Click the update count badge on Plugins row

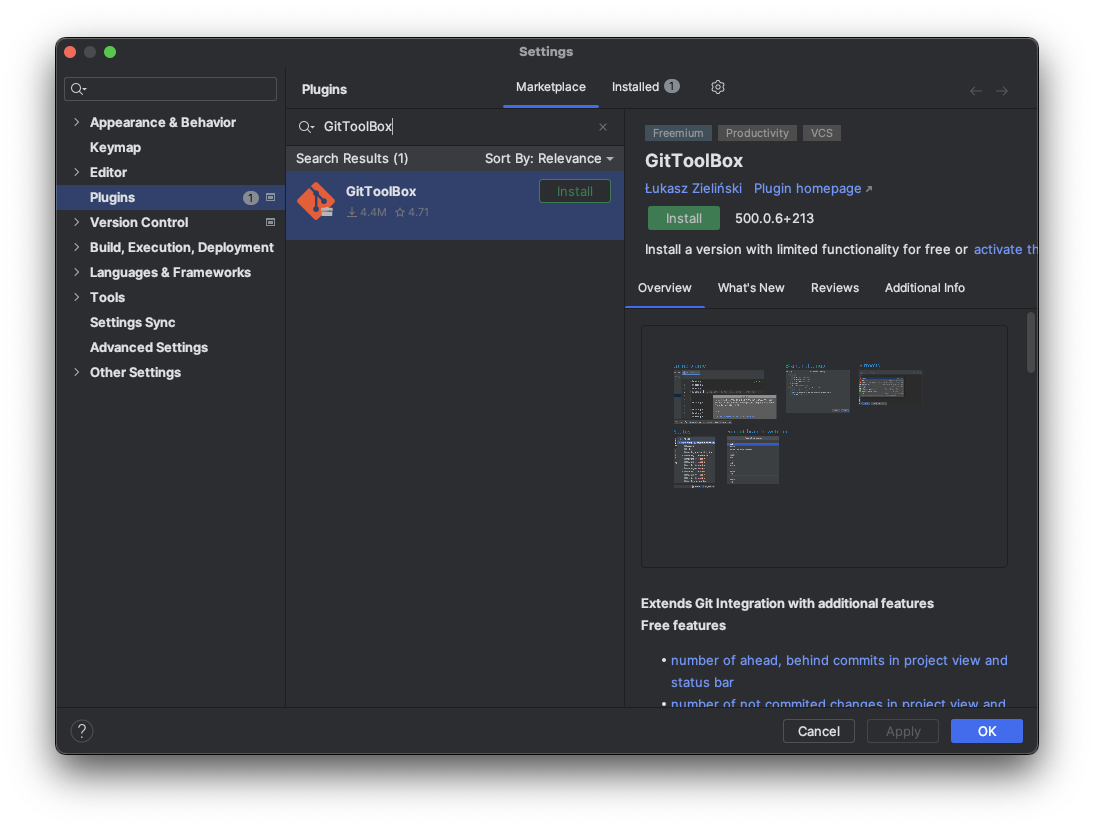[x=250, y=198]
